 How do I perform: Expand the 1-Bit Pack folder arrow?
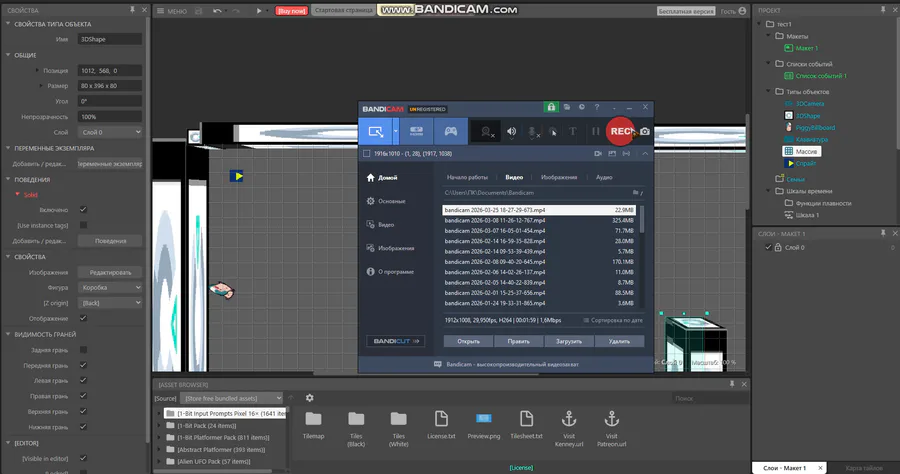tap(159, 426)
